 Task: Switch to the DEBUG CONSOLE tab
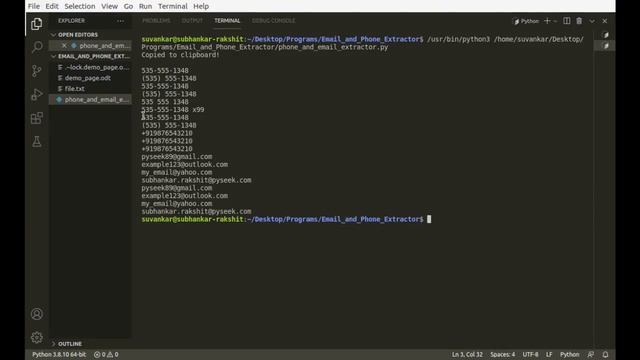tap(273, 21)
